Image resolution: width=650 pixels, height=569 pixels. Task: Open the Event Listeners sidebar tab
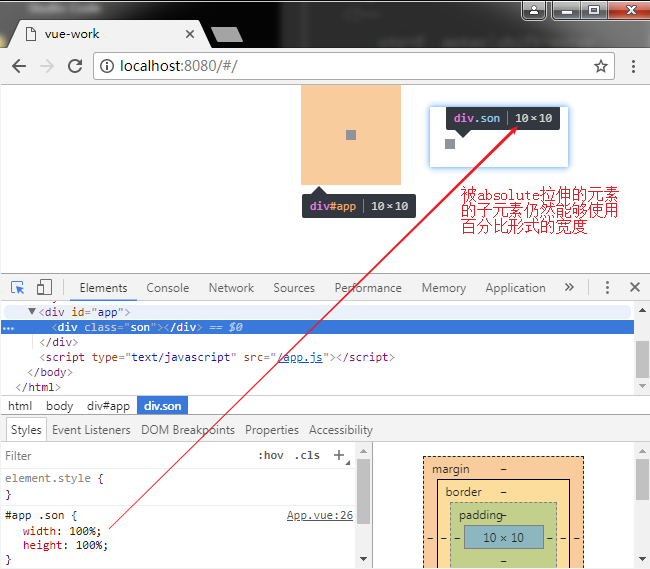click(x=91, y=430)
